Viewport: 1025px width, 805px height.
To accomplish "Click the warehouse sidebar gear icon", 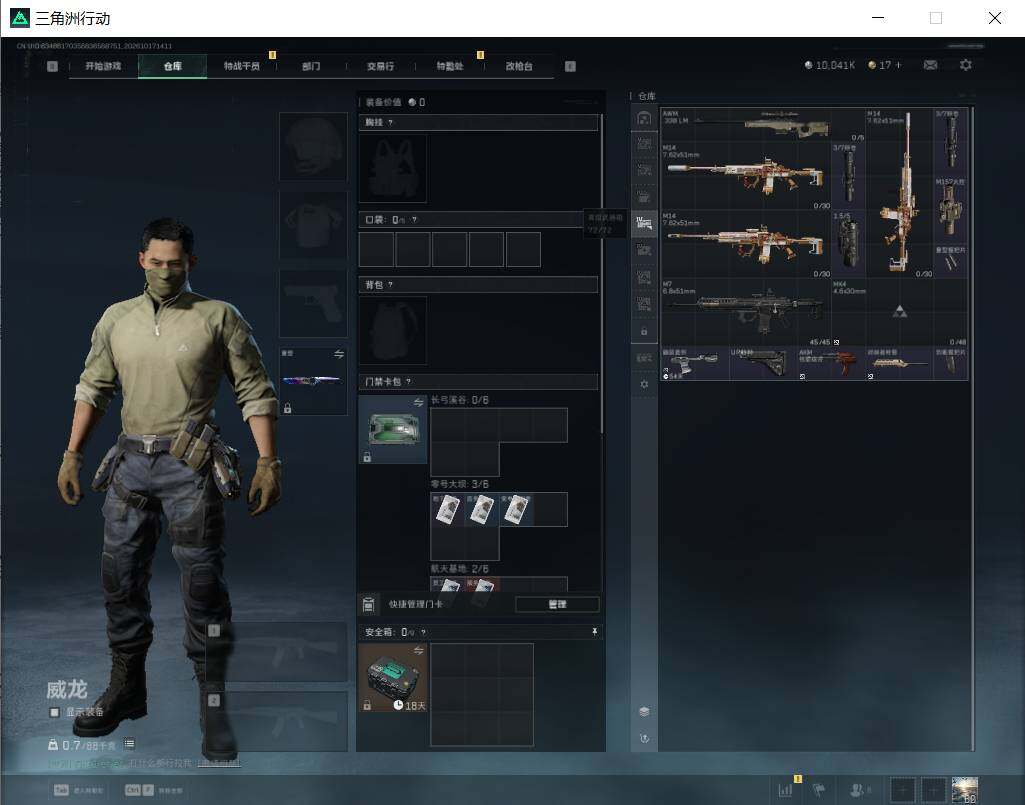I will tap(644, 385).
